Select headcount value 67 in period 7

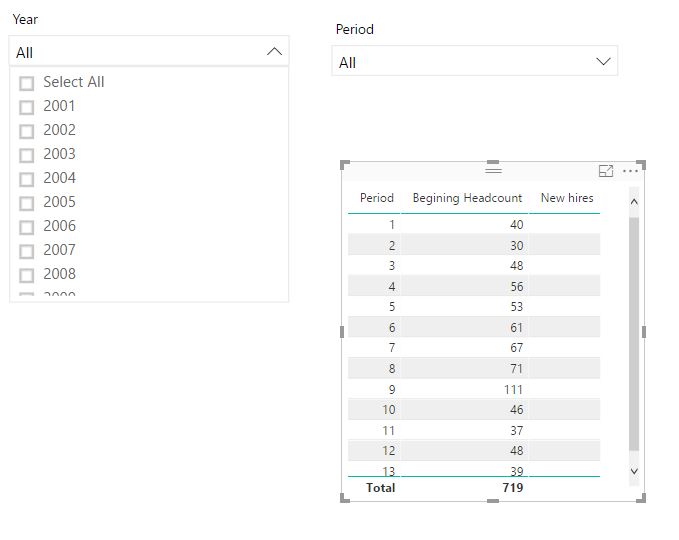point(516,347)
